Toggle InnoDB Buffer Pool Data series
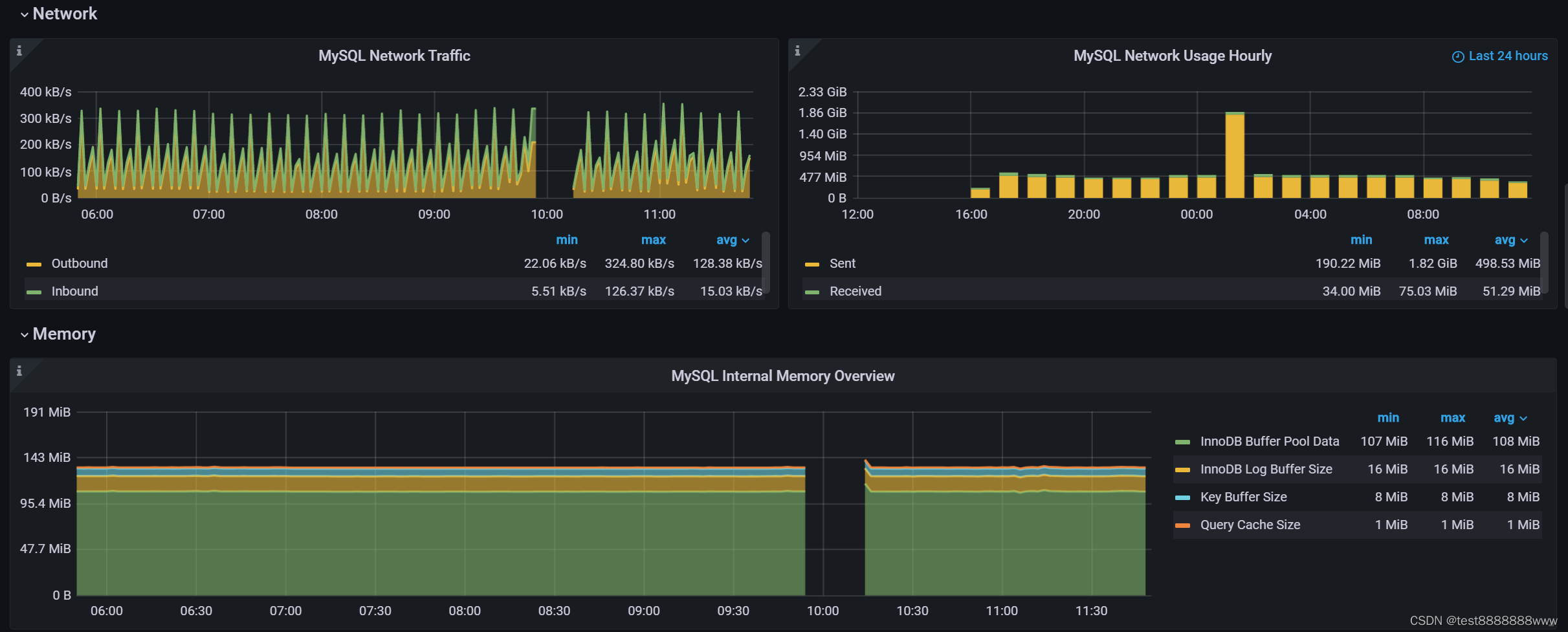 point(1270,441)
